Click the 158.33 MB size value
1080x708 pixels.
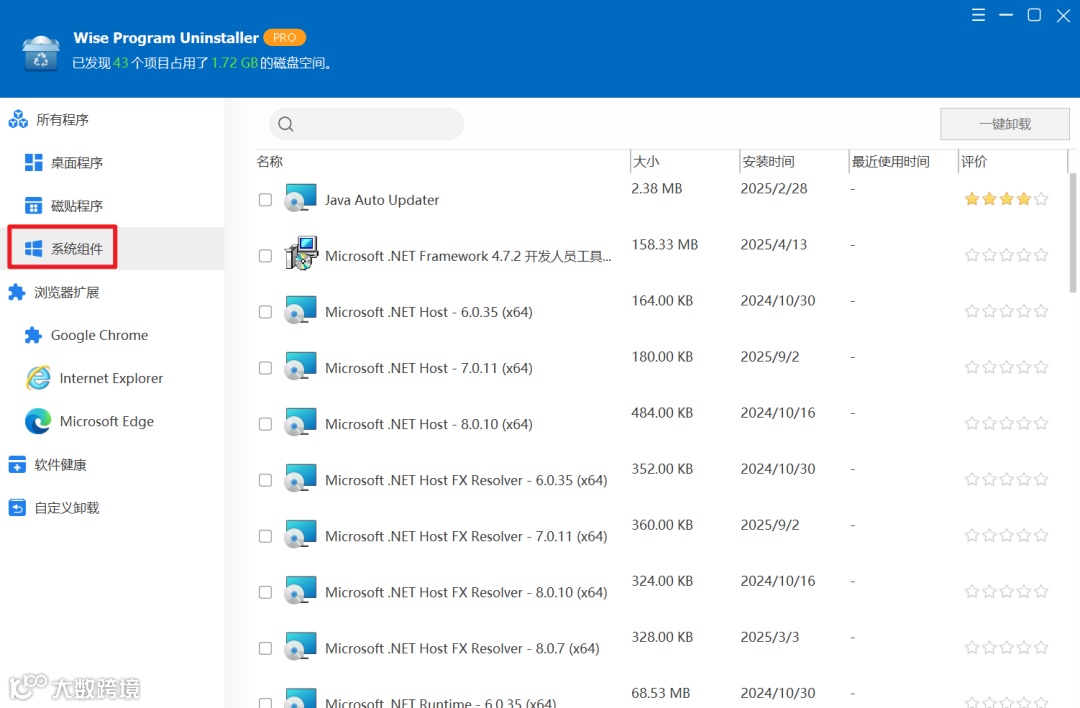click(665, 244)
